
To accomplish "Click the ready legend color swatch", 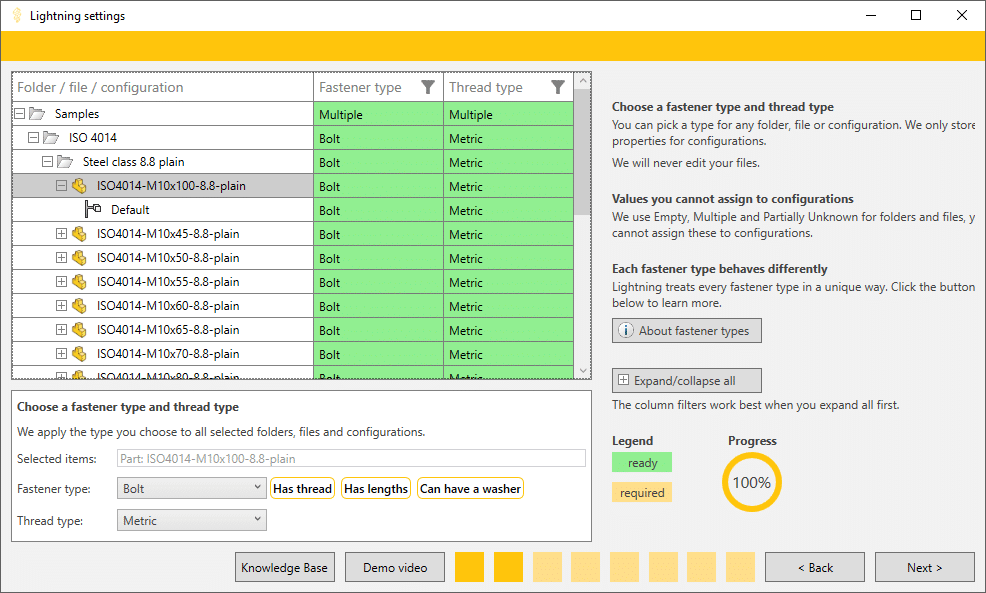I will pyautogui.click(x=641, y=462).
